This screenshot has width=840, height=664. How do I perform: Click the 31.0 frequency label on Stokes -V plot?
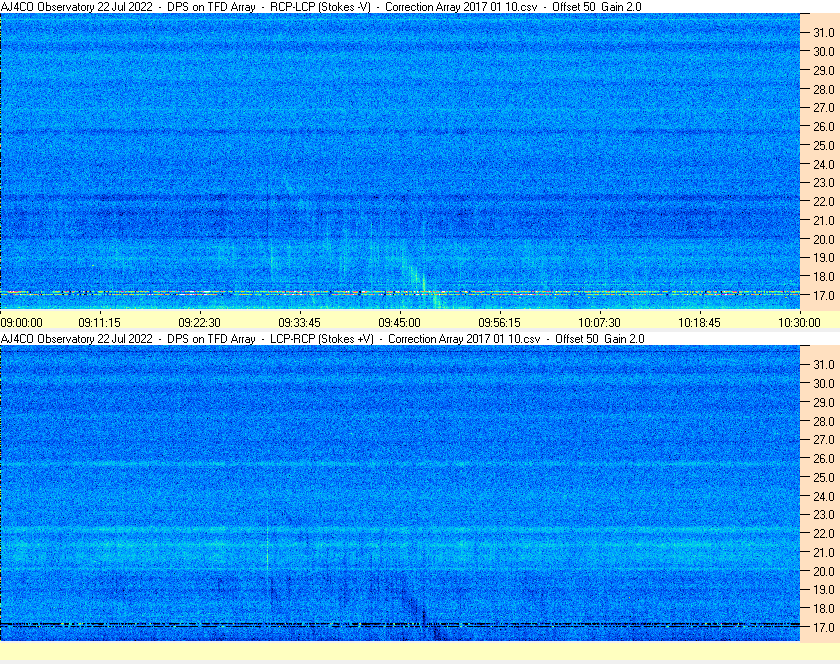click(824, 33)
